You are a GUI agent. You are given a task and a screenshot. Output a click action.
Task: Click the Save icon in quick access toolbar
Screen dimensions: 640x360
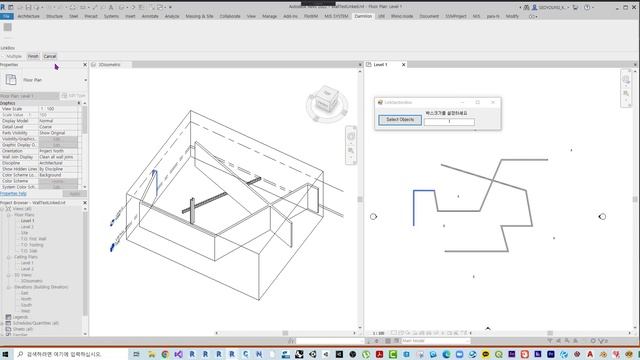point(28,7)
